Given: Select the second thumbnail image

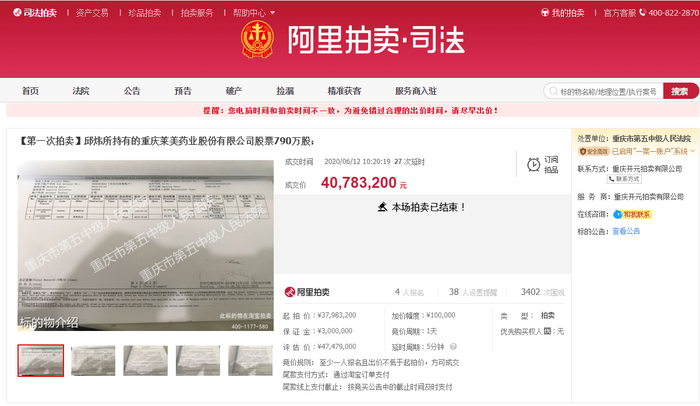Looking at the screenshot, I should 93,360.
